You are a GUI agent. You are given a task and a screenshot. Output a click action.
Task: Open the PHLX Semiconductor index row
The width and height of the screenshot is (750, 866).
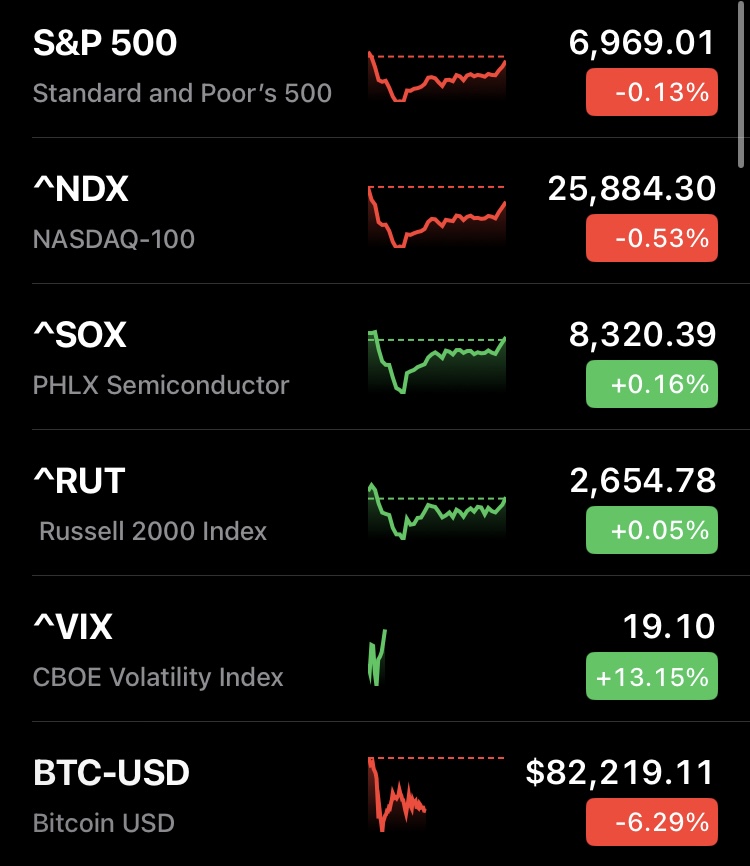click(161, 385)
